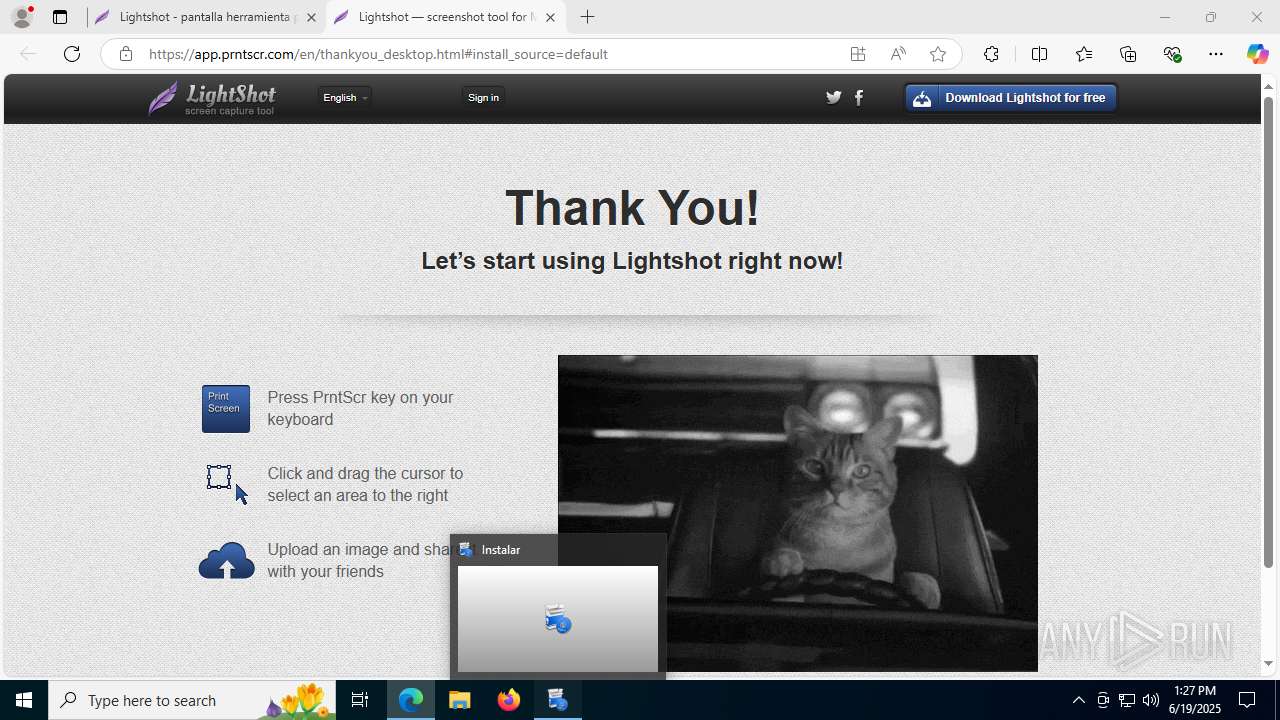Open Lightshot Facebook page icon
1280x720 pixels.
(859, 97)
